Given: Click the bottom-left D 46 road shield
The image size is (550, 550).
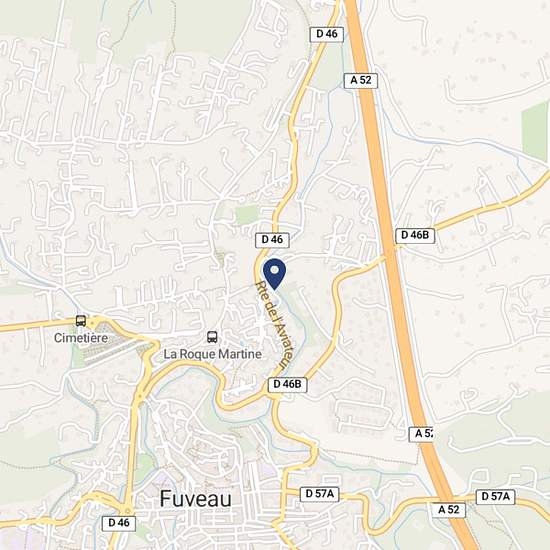Looking at the screenshot, I should [x=119, y=523].
